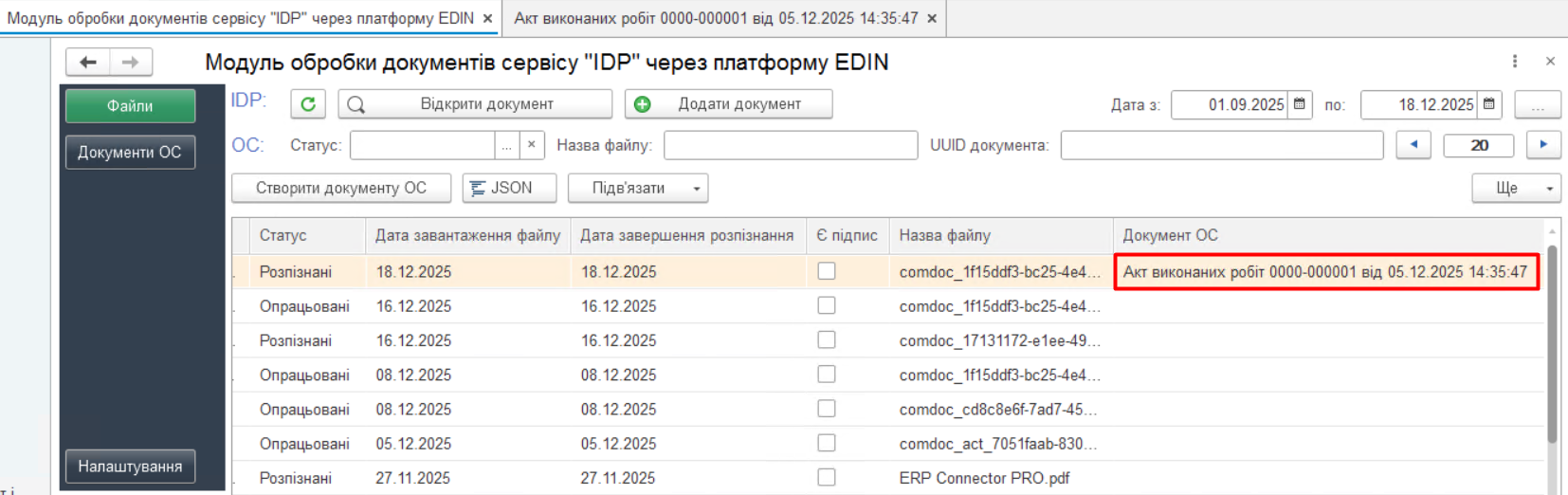Switch to the Акт виконаних робіт tab
The width and height of the screenshot is (1568, 495).
tap(716, 18)
